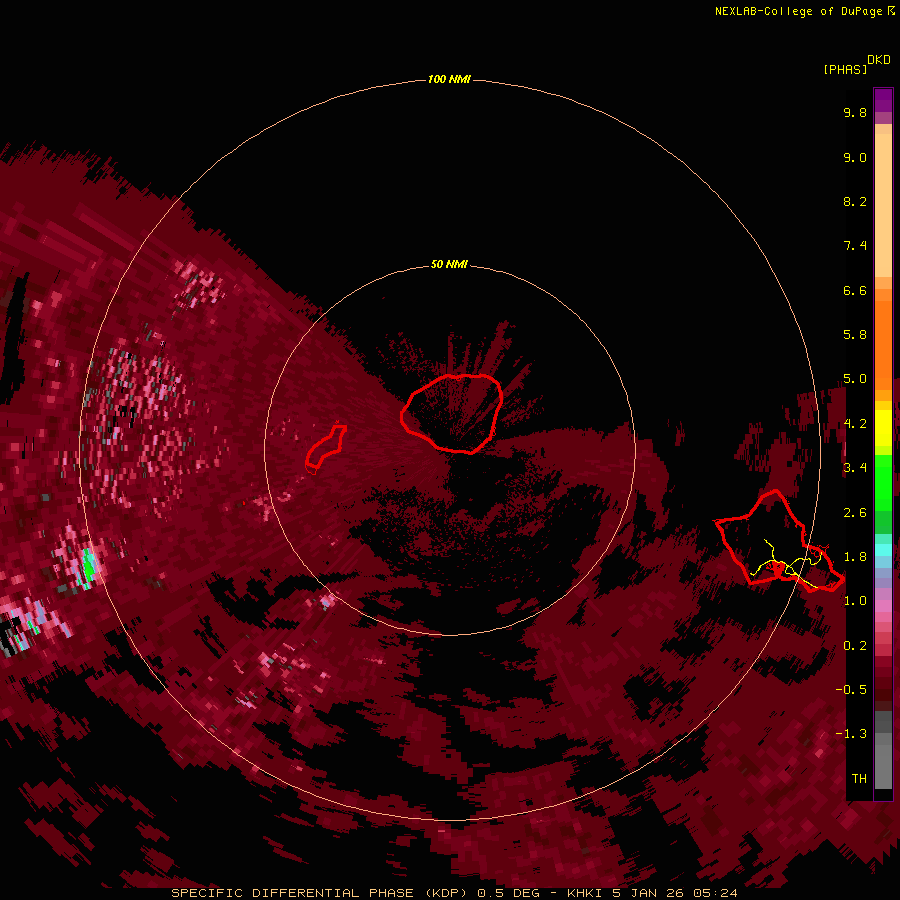
Task: Click the 100 NMI range ring label
Action: tap(449, 79)
